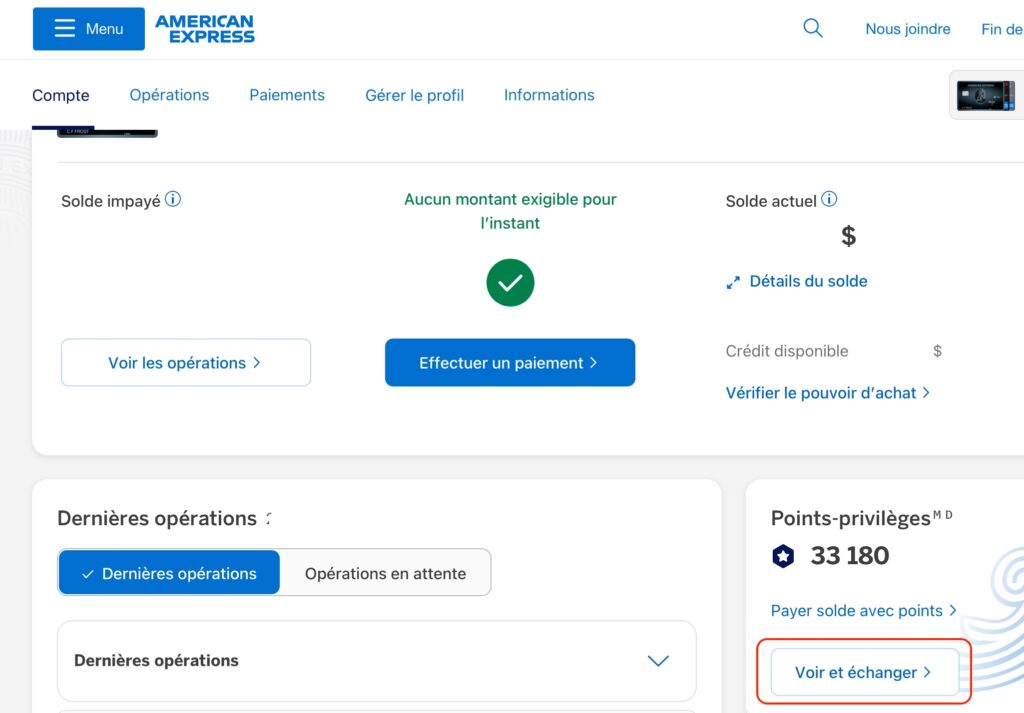Open the Gérer le profil section
Screen dimensions: 1024x713
[x=413, y=94]
